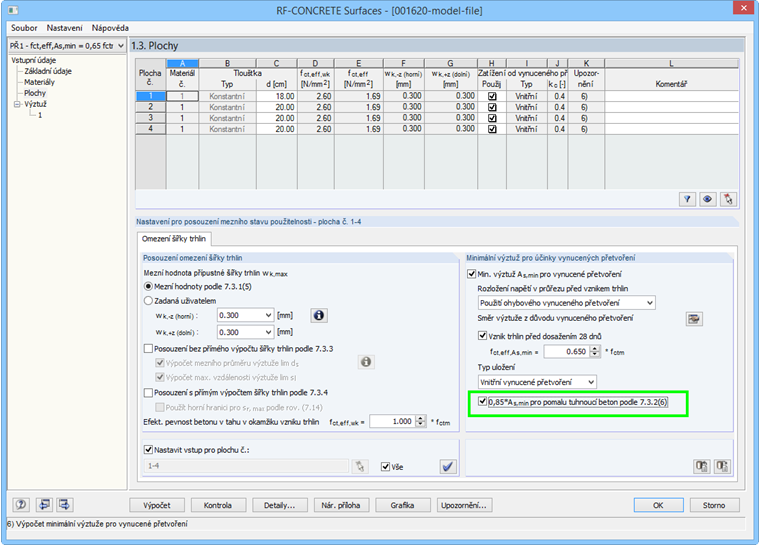Click the application icon in title bar
This screenshot has height=545, width=760.
point(13,10)
